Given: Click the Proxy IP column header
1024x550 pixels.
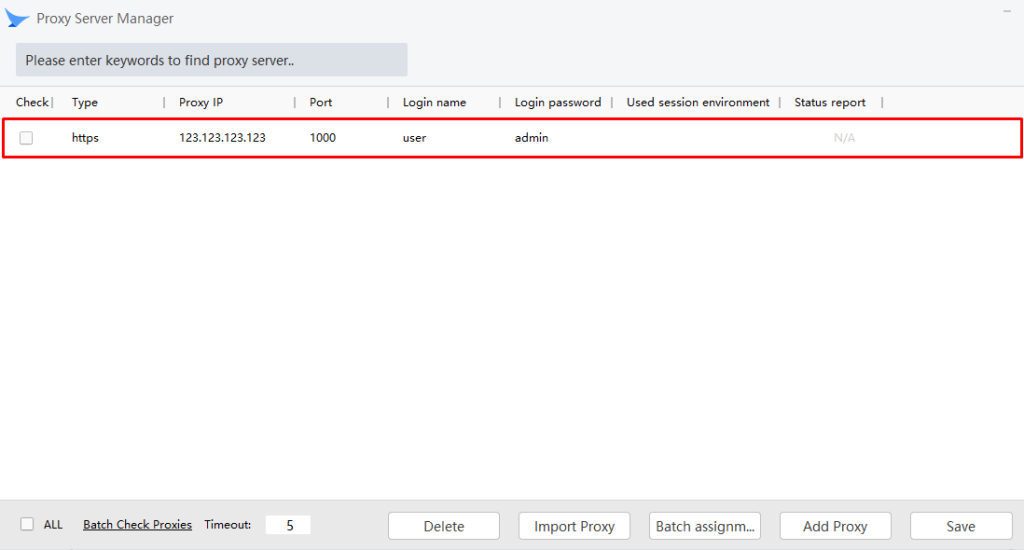Looking at the screenshot, I should click(x=201, y=102).
